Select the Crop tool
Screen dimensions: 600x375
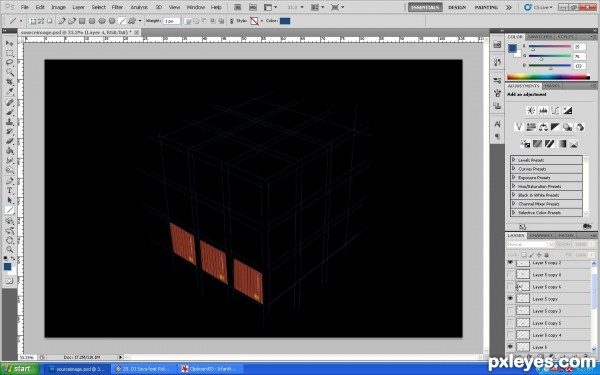pos(10,82)
